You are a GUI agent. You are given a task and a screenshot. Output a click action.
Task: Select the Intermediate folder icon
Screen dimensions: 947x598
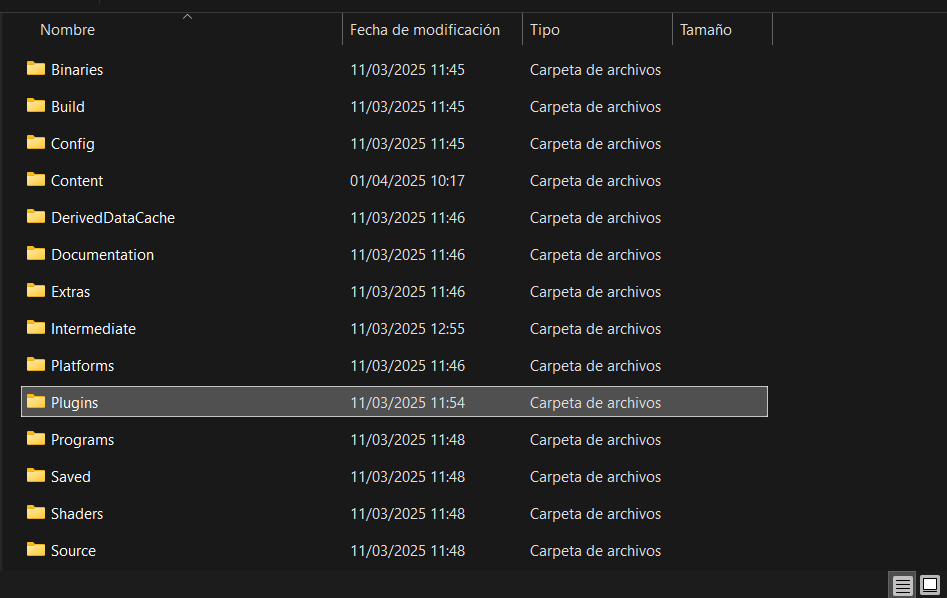36,328
